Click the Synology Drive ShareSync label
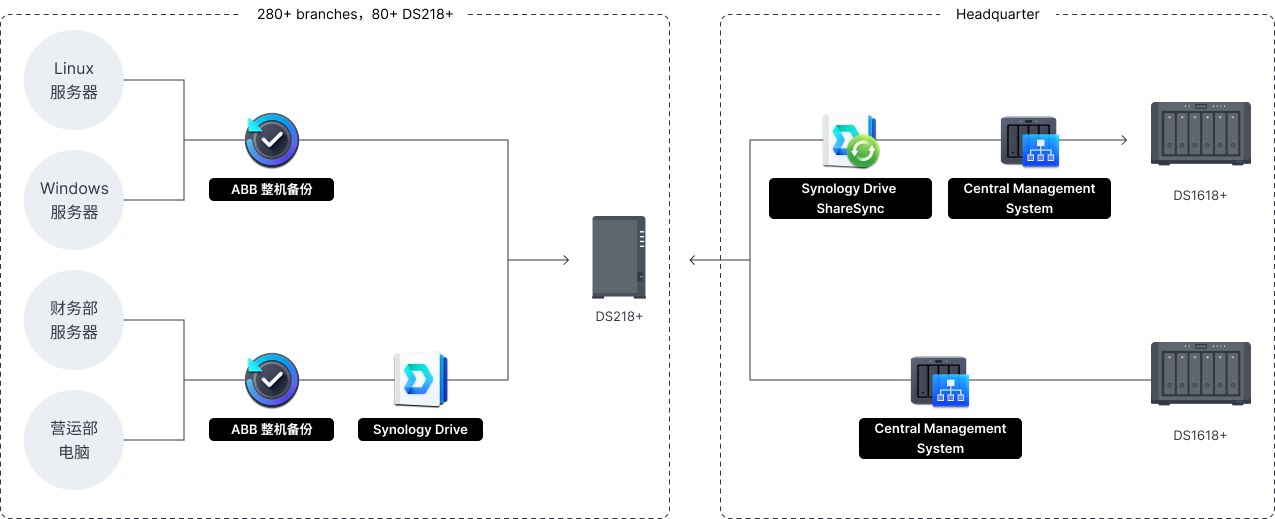The width and height of the screenshot is (1275, 519). (x=849, y=198)
